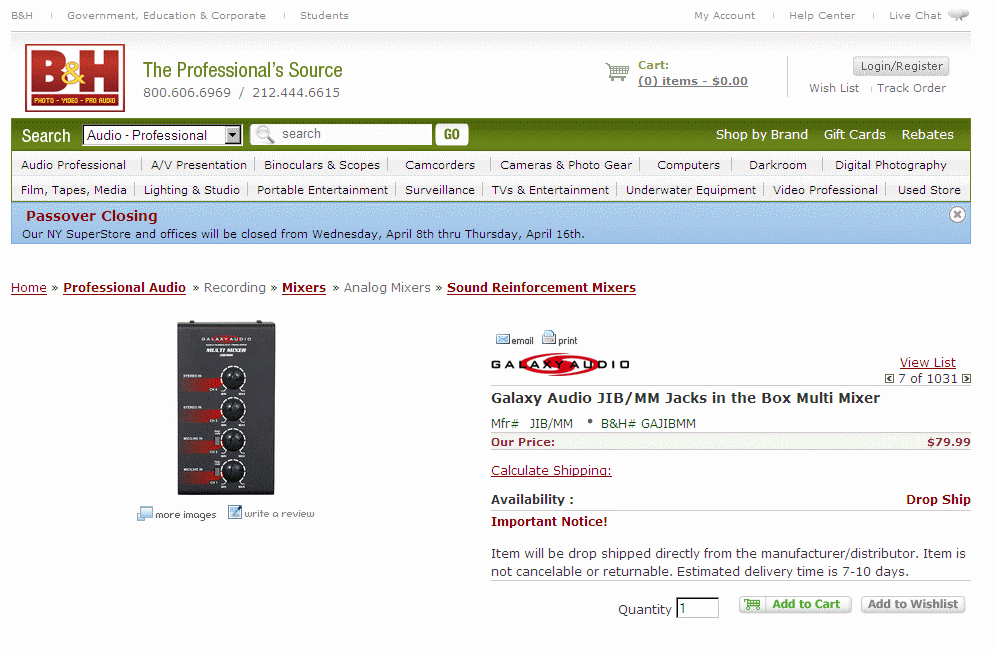Open Students link
The height and width of the screenshot is (650, 995).
[x=324, y=15]
